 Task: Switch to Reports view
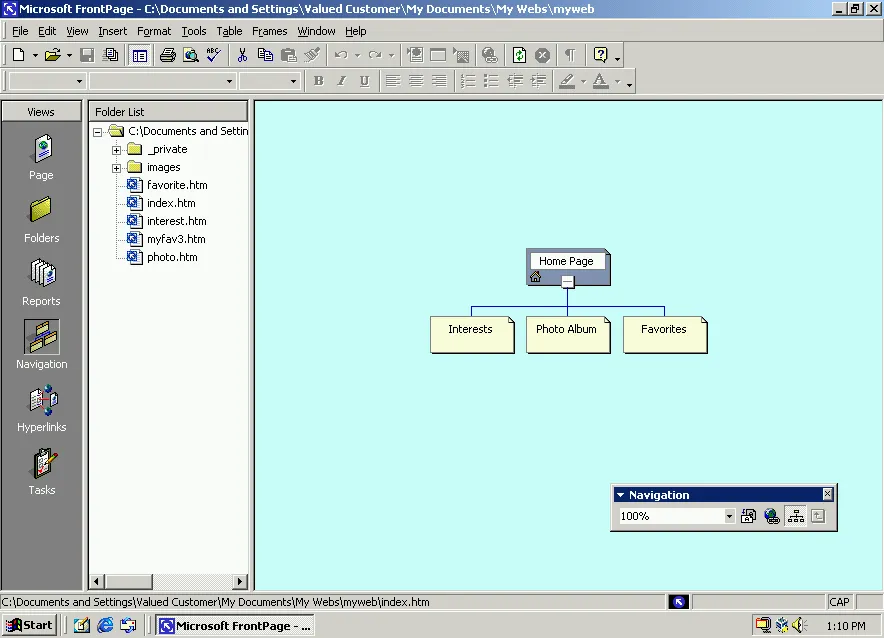[x=41, y=281]
